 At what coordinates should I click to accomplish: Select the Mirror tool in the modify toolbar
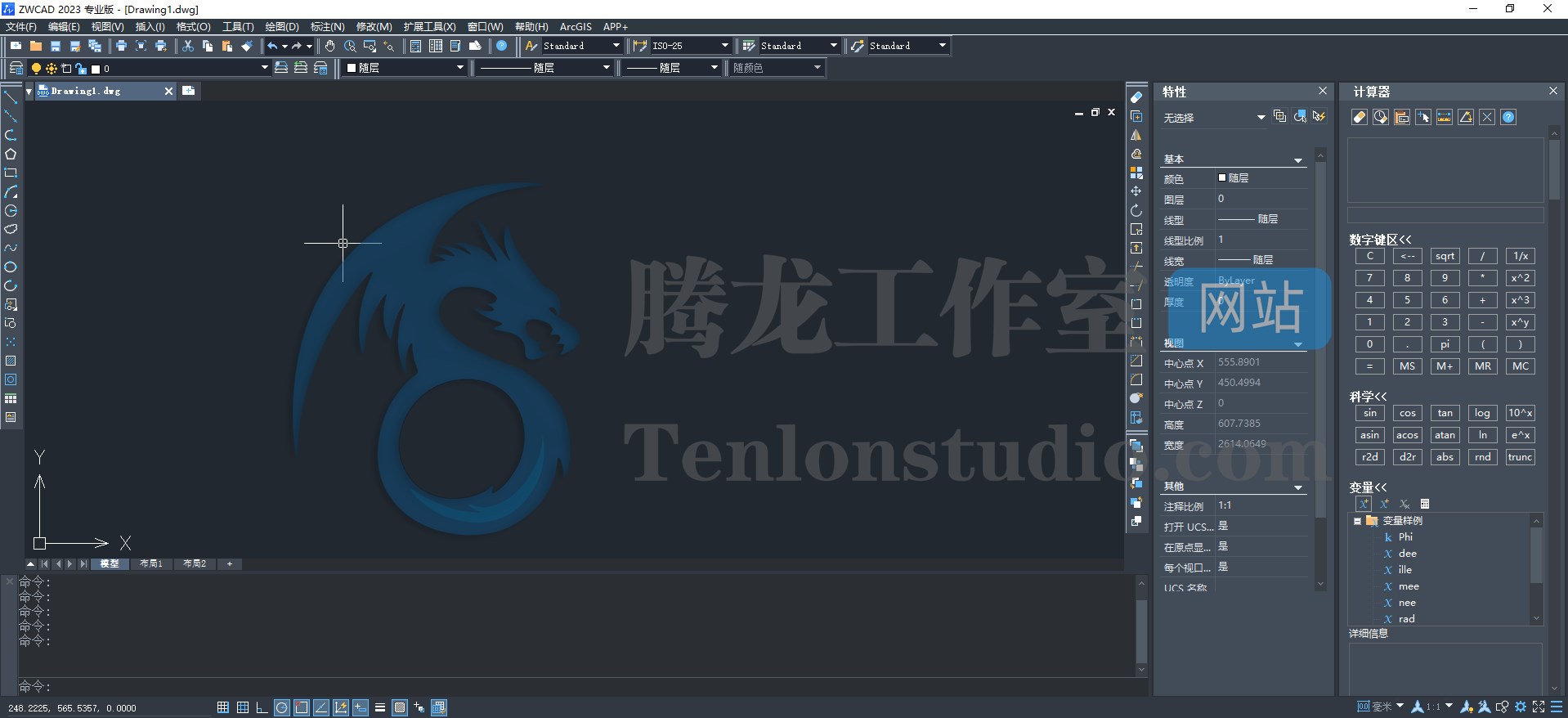(1136, 135)
